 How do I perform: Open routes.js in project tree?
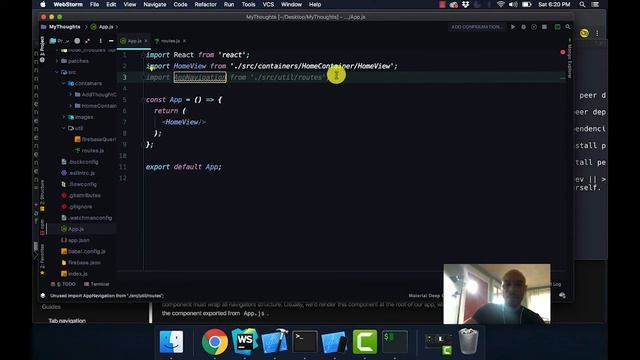coord(93,151)
